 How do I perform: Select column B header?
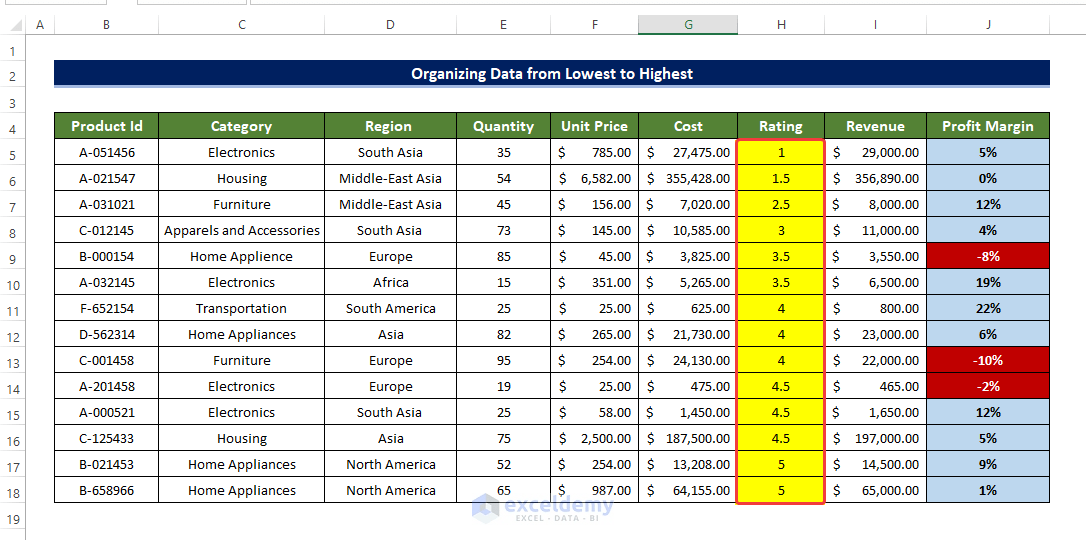tap(107, 25)
